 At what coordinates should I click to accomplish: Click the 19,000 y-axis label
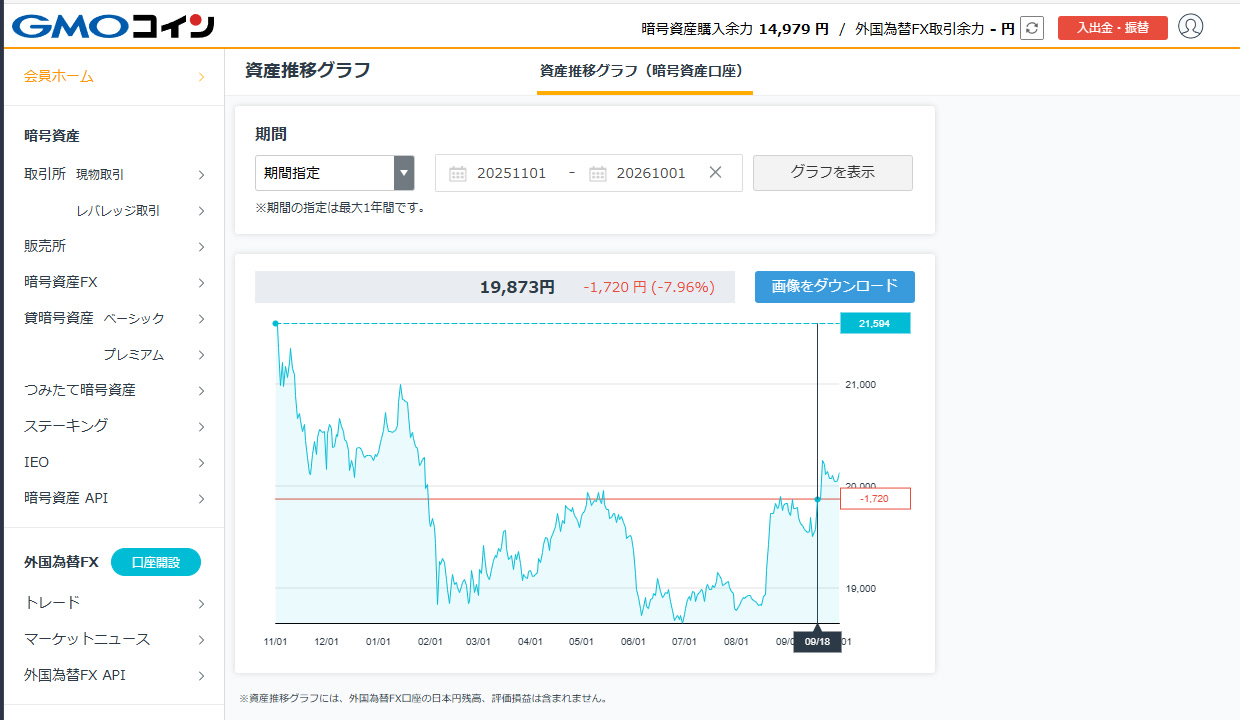(861, 589)
